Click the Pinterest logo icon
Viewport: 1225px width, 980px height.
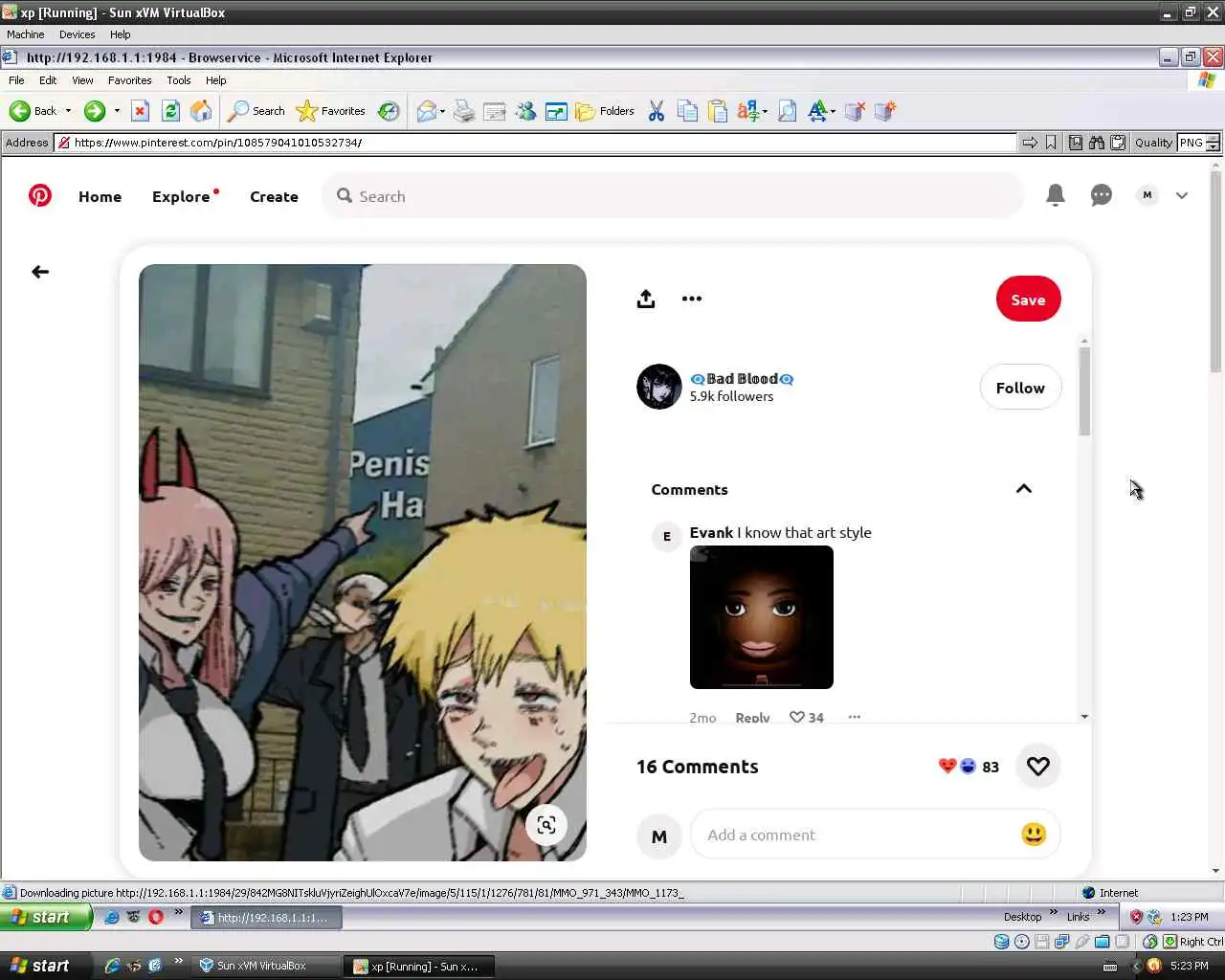click(40, 196)
